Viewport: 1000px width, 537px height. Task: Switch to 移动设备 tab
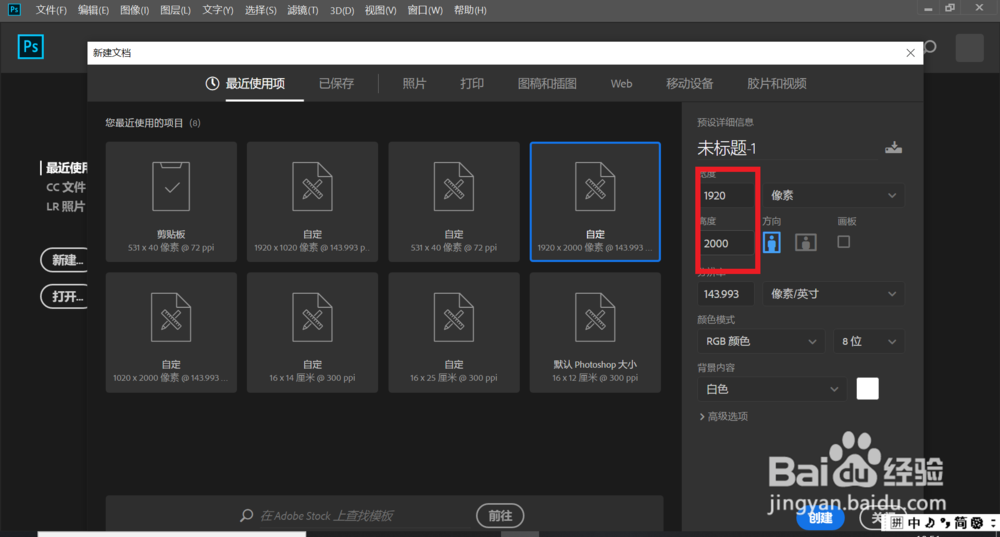(x=689, y=84)
